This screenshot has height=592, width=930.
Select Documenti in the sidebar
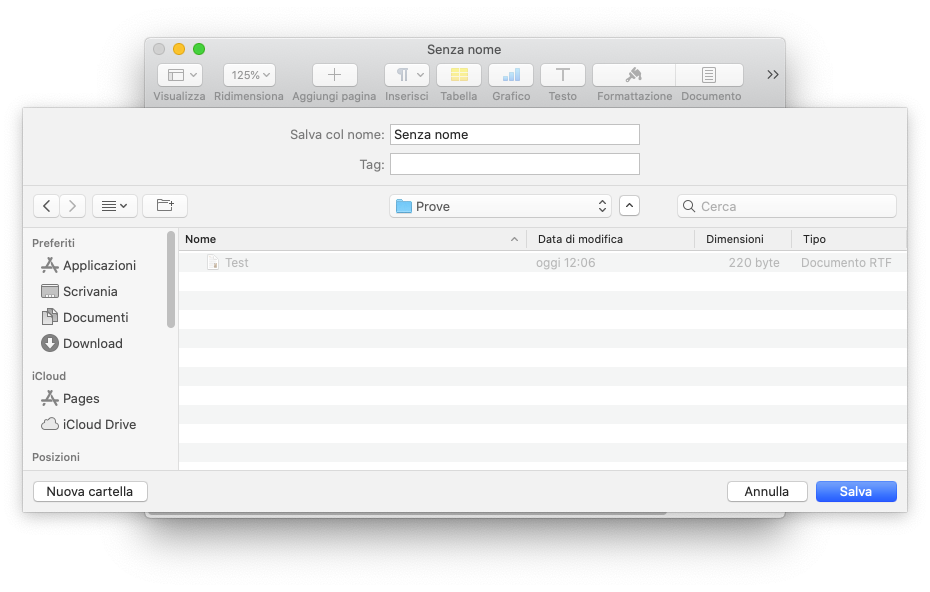95,317
